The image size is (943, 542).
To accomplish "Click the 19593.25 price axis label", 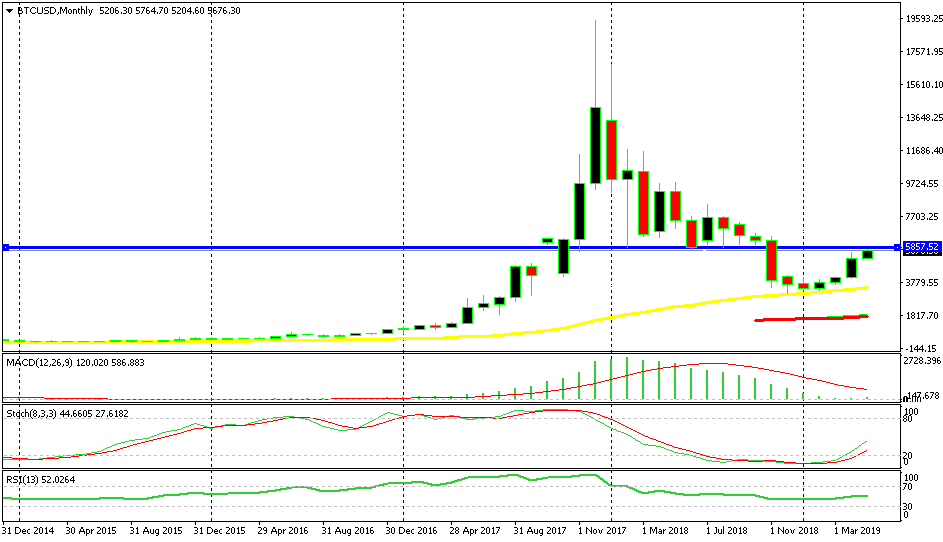I will click(x=923, y=19).
